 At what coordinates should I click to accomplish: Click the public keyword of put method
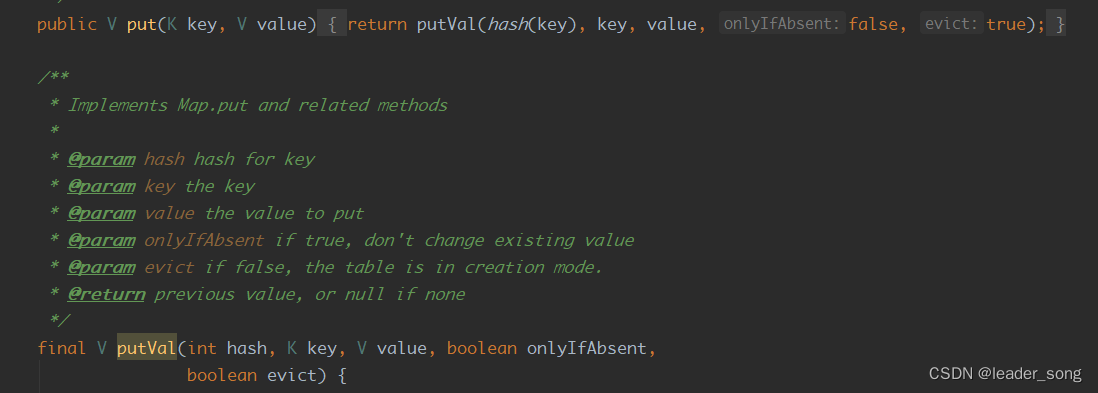pyautogui.click(x=67, y=25)
